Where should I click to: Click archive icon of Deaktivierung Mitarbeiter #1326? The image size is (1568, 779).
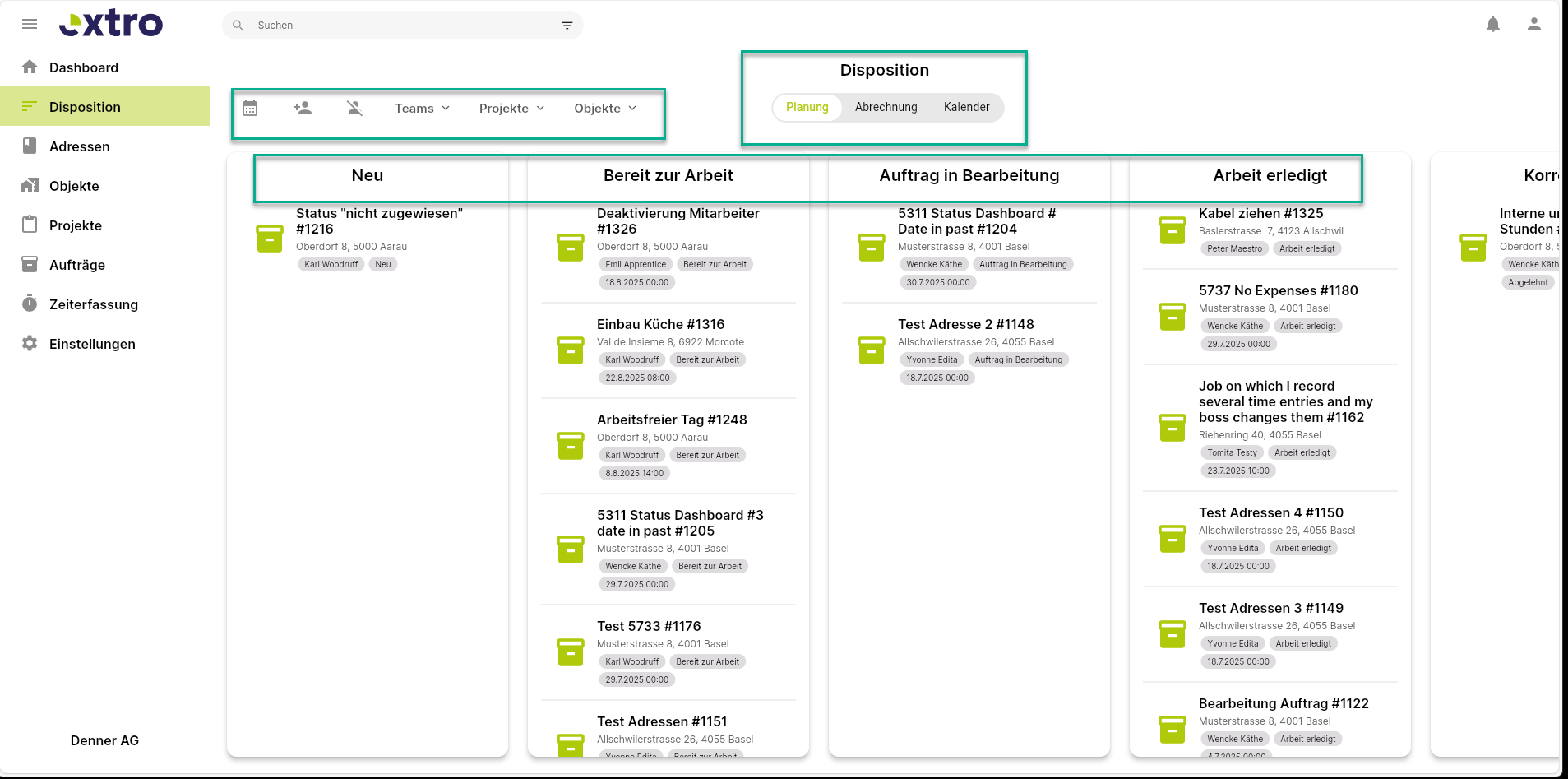click(x=571, y=247)
